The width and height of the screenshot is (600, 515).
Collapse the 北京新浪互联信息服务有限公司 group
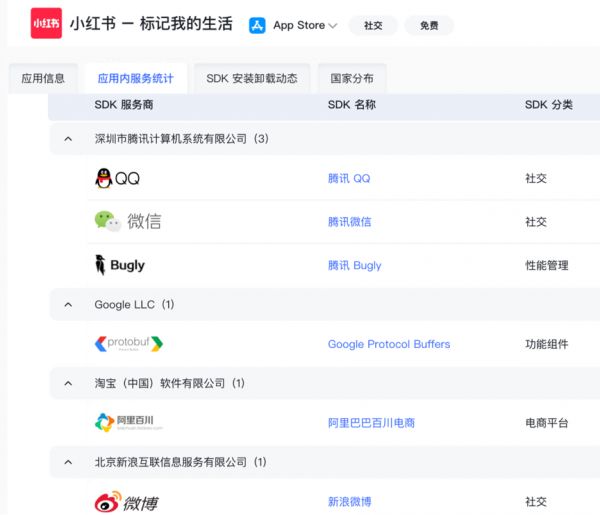pyautogui.click(x=68, y=462)
